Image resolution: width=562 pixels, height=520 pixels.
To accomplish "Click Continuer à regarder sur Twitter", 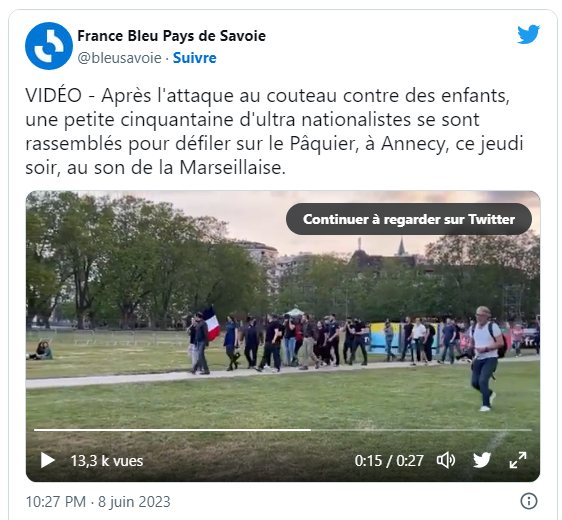I will pyautogui.click(x=409, y=219).
